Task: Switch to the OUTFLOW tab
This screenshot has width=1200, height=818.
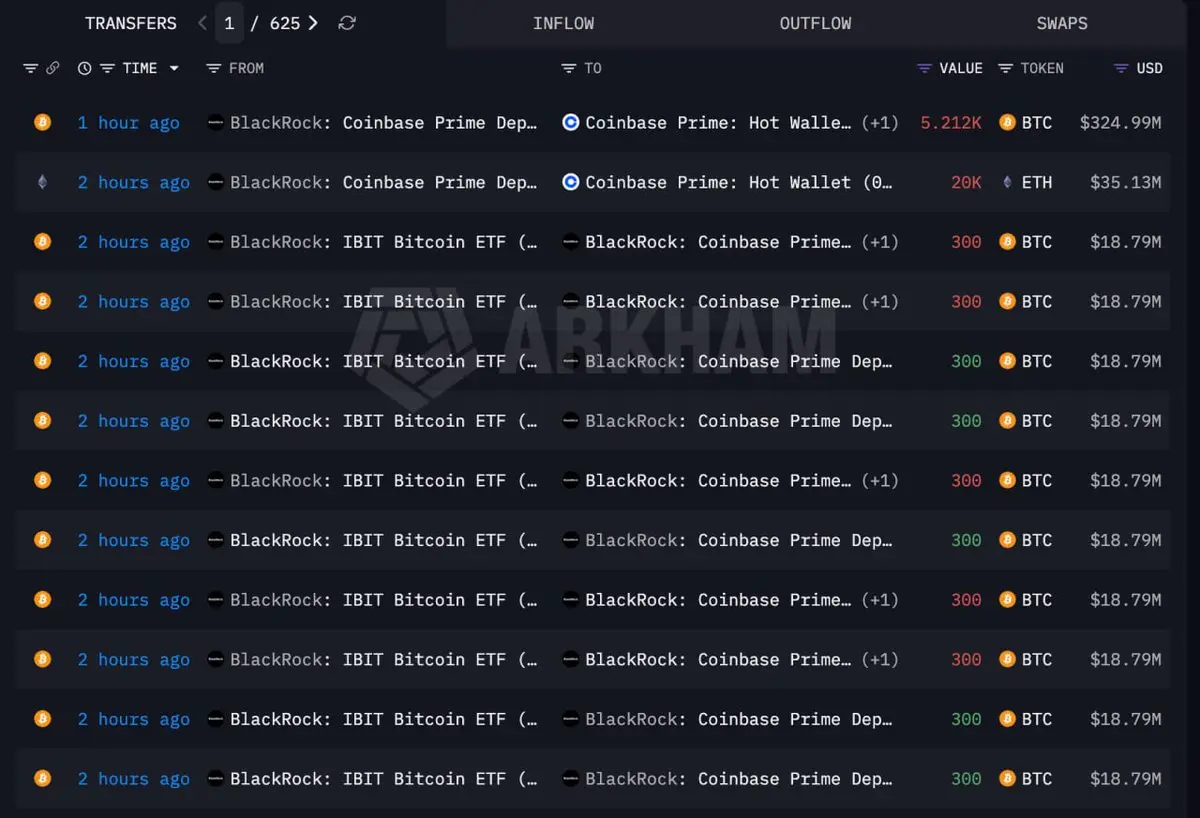Action: [815, 23]
